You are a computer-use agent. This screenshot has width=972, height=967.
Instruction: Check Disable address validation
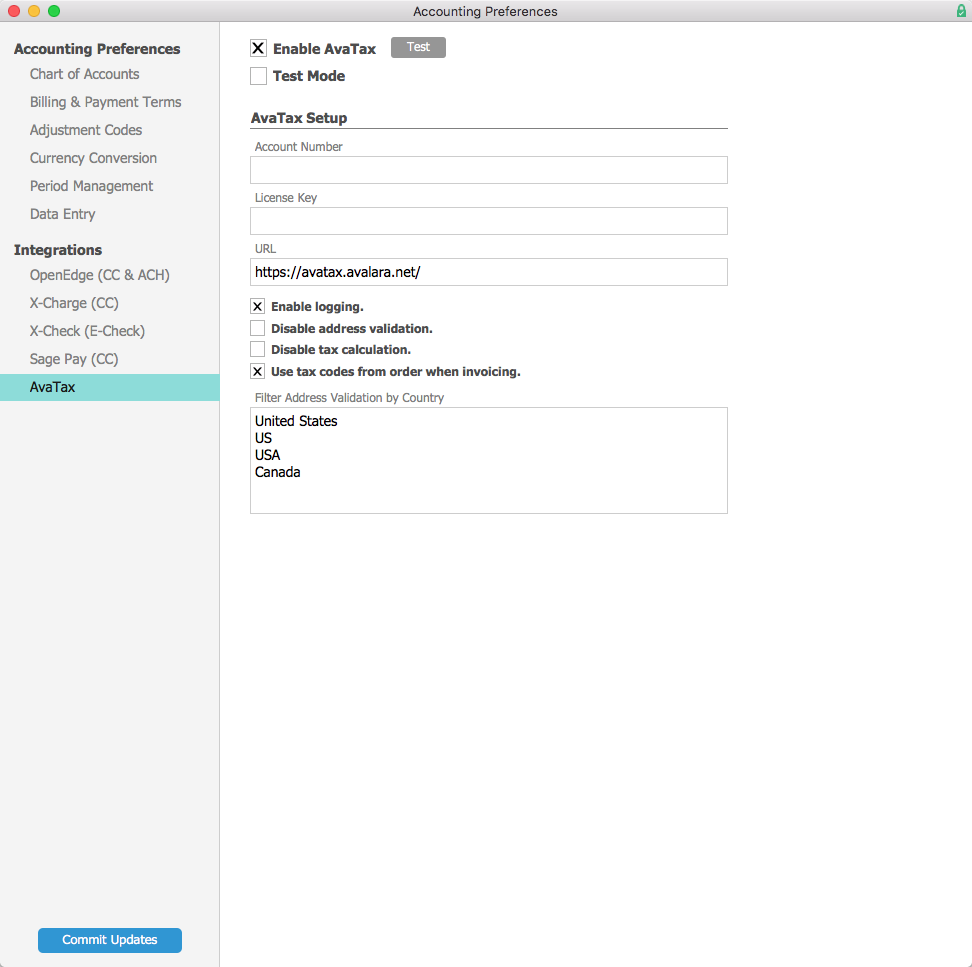pyautogui.click(x=257, y=328)
